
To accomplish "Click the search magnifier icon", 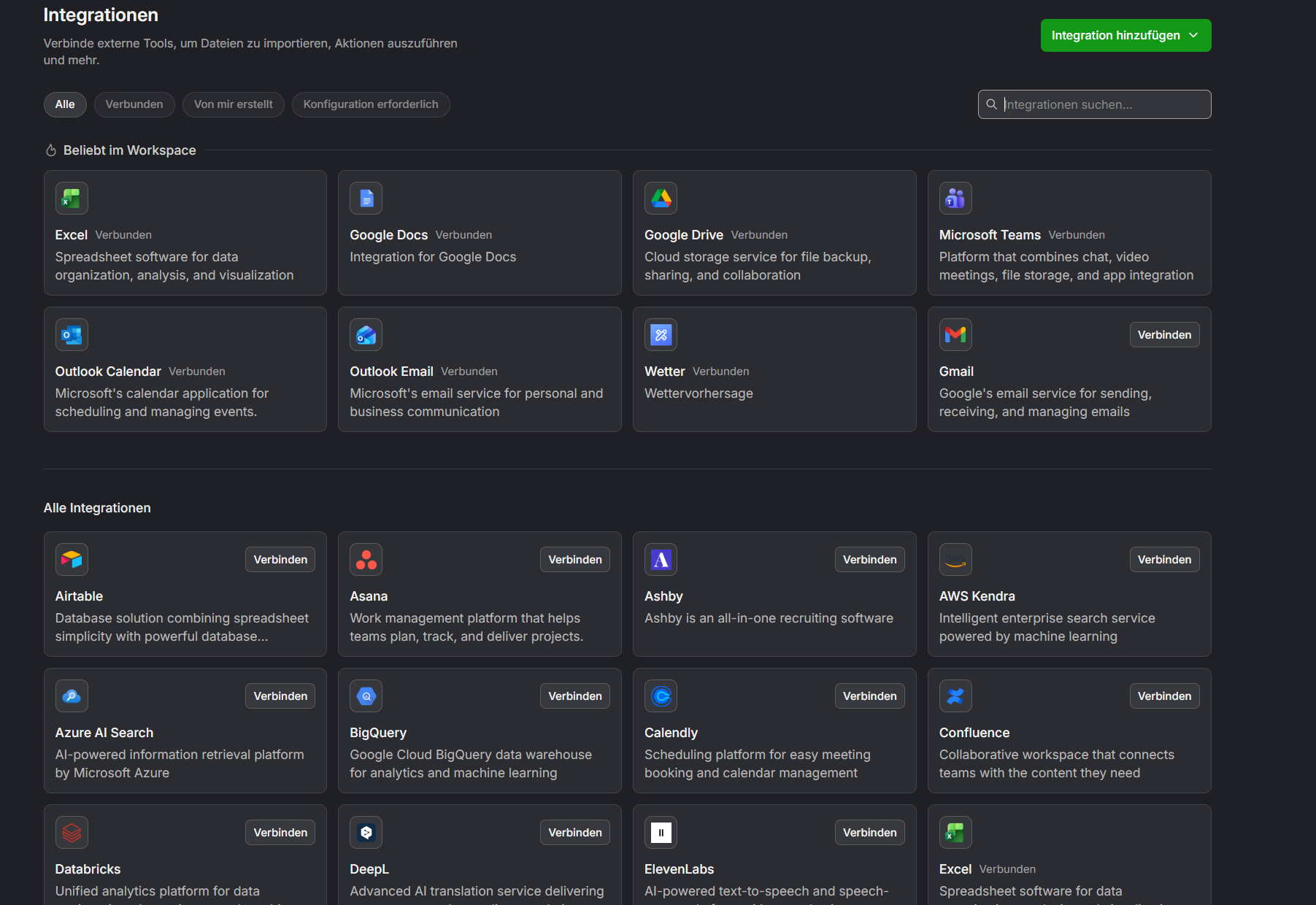I will [x=991, y=104].
